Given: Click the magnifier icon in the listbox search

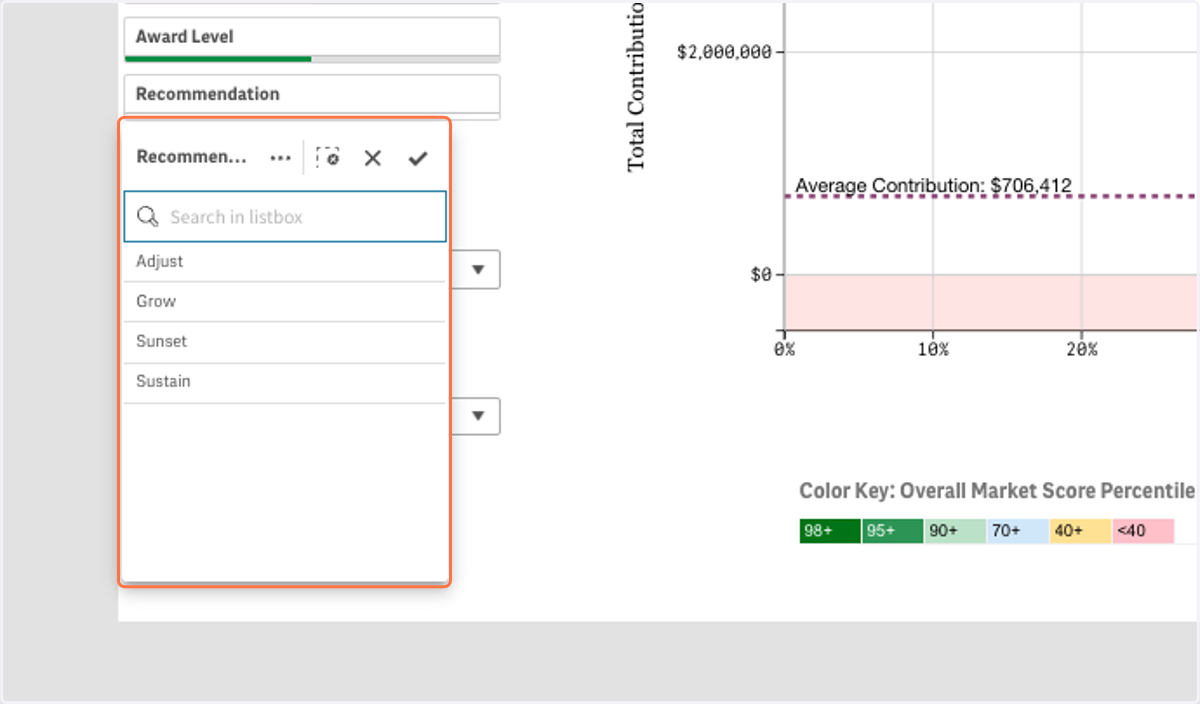Looking at the screenshot, I should (x=148, y=217).
